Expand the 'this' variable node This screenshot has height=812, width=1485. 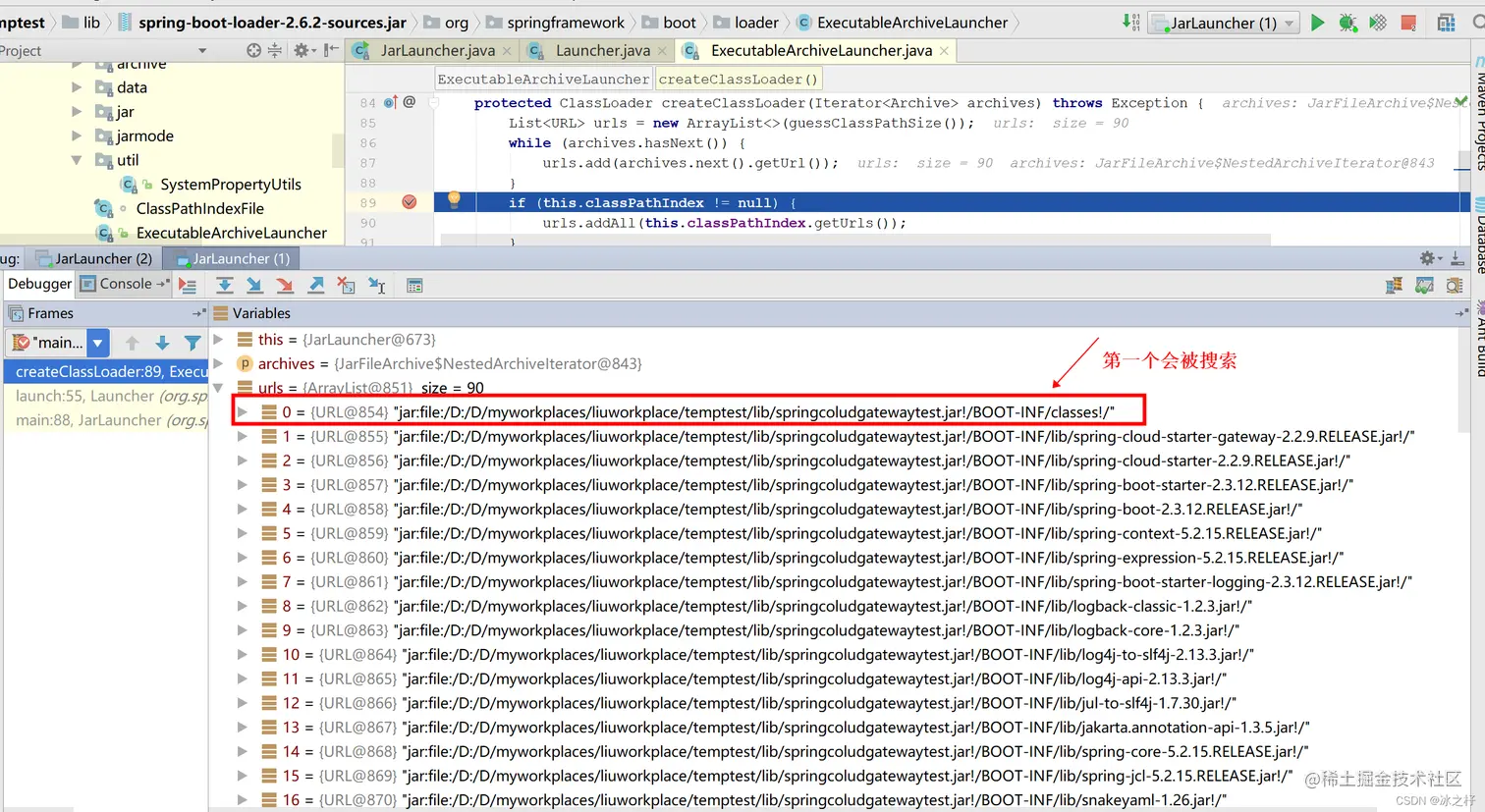tap(218, 339)
